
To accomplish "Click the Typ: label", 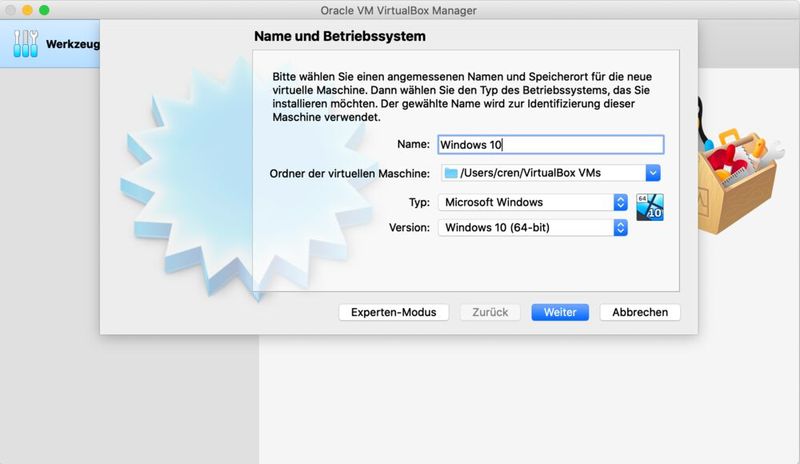I will point(419,202).
